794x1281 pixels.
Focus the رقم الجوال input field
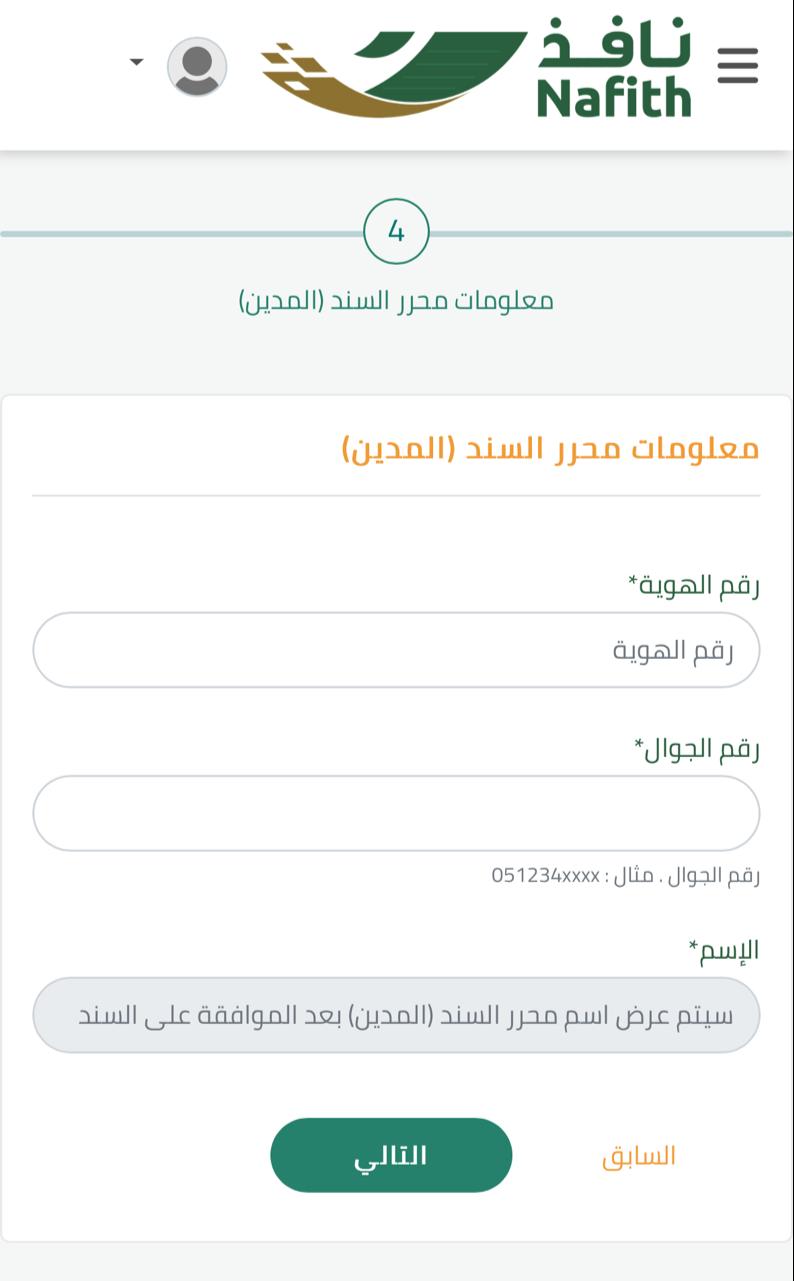pyautogui.click(x=396, y=813)
